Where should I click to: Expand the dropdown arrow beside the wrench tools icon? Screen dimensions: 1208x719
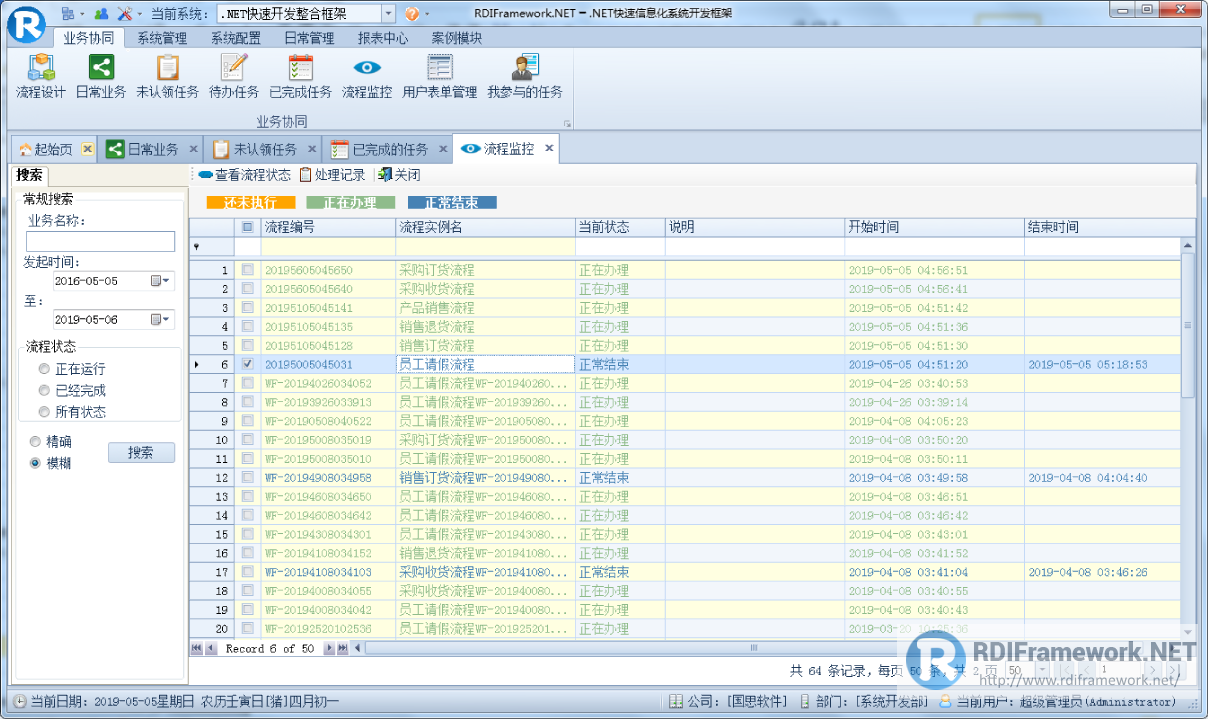[138, 14]
